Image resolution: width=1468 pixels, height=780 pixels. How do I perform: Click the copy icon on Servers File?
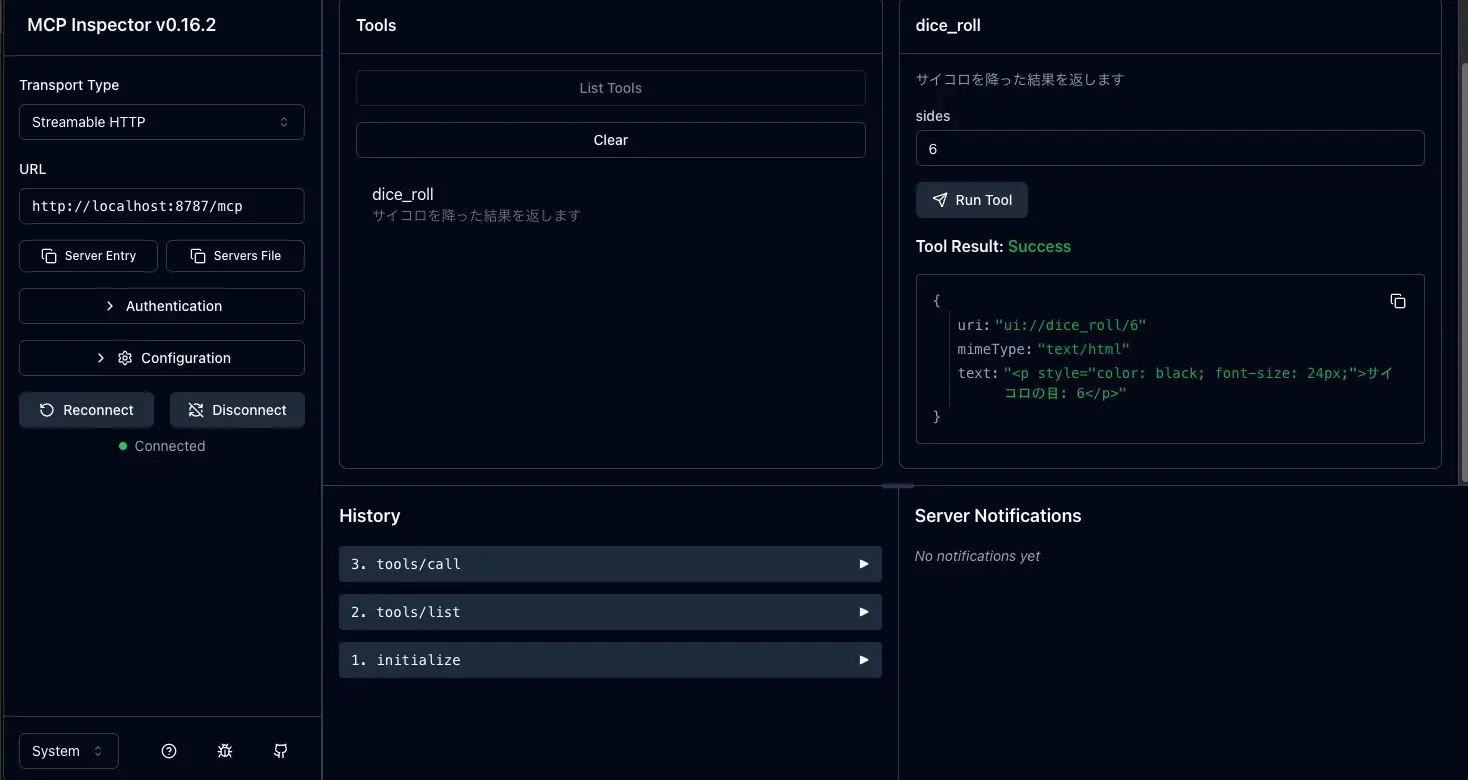point(198,256)
